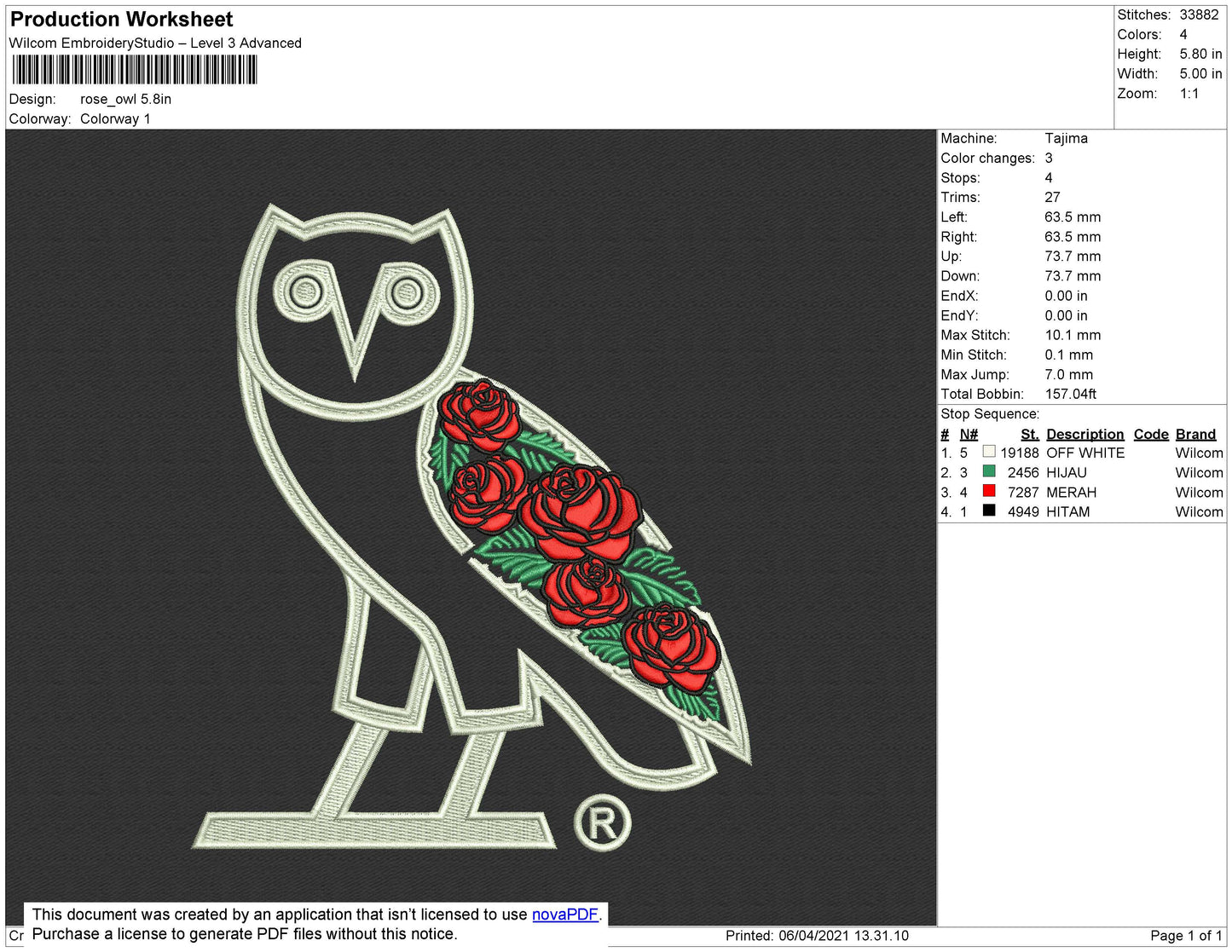1232x952 pixels.
Task: Click the 'N#' column header
Action: click(969, 435)
